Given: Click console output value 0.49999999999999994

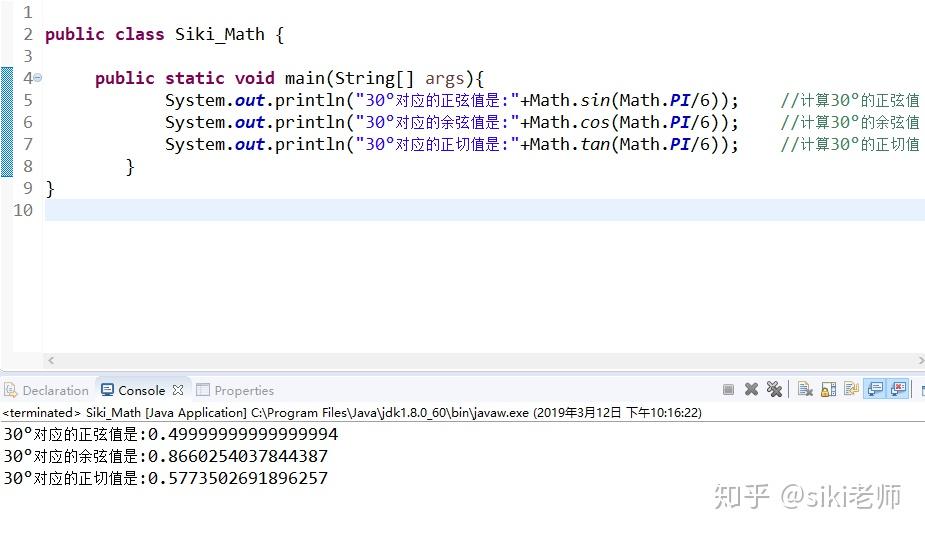Looking at the screenshot, I should [x=242, y=434].
